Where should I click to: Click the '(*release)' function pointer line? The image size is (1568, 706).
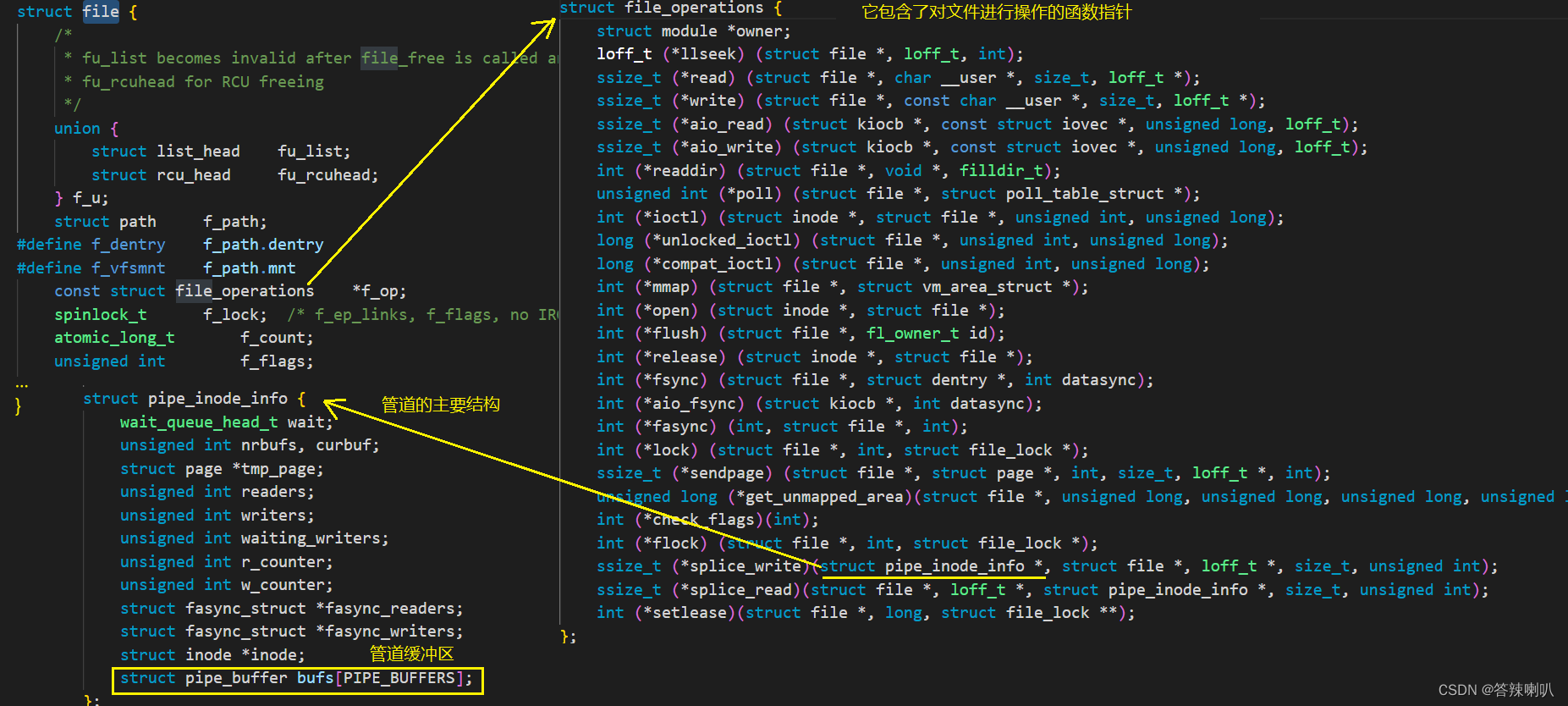click(x=815, y=357)
